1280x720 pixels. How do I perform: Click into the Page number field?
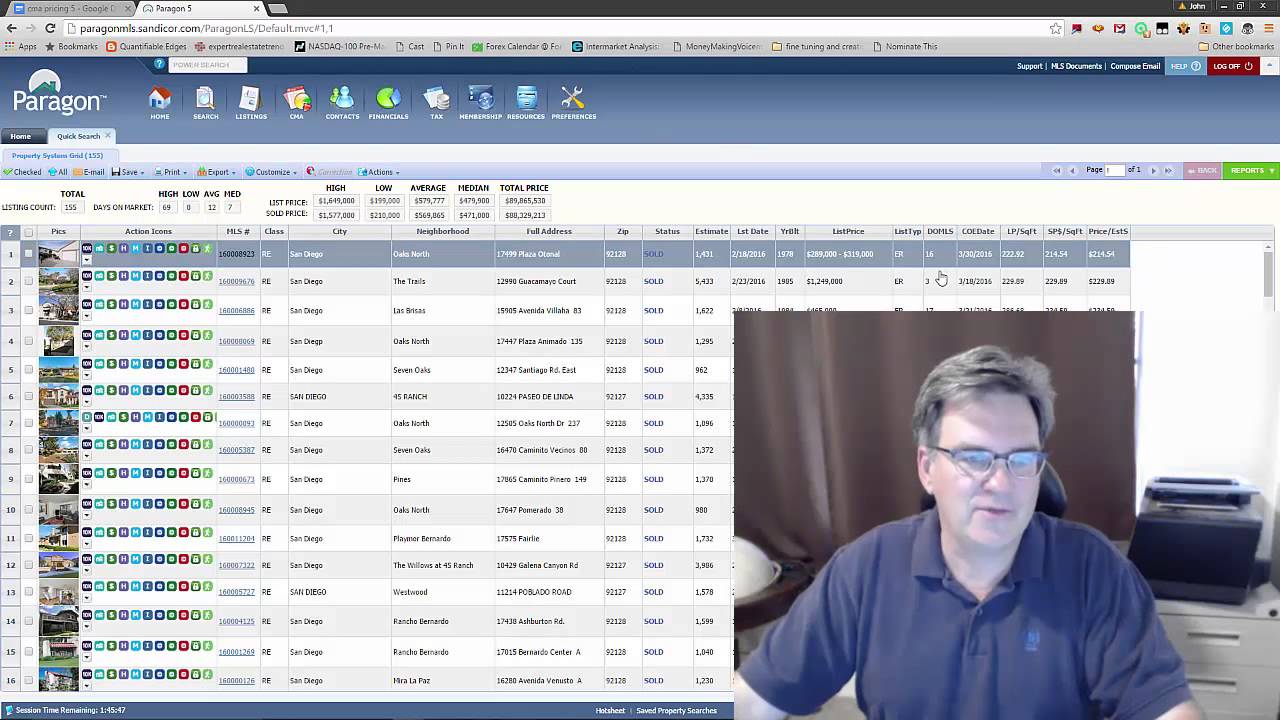(1115, 170)
